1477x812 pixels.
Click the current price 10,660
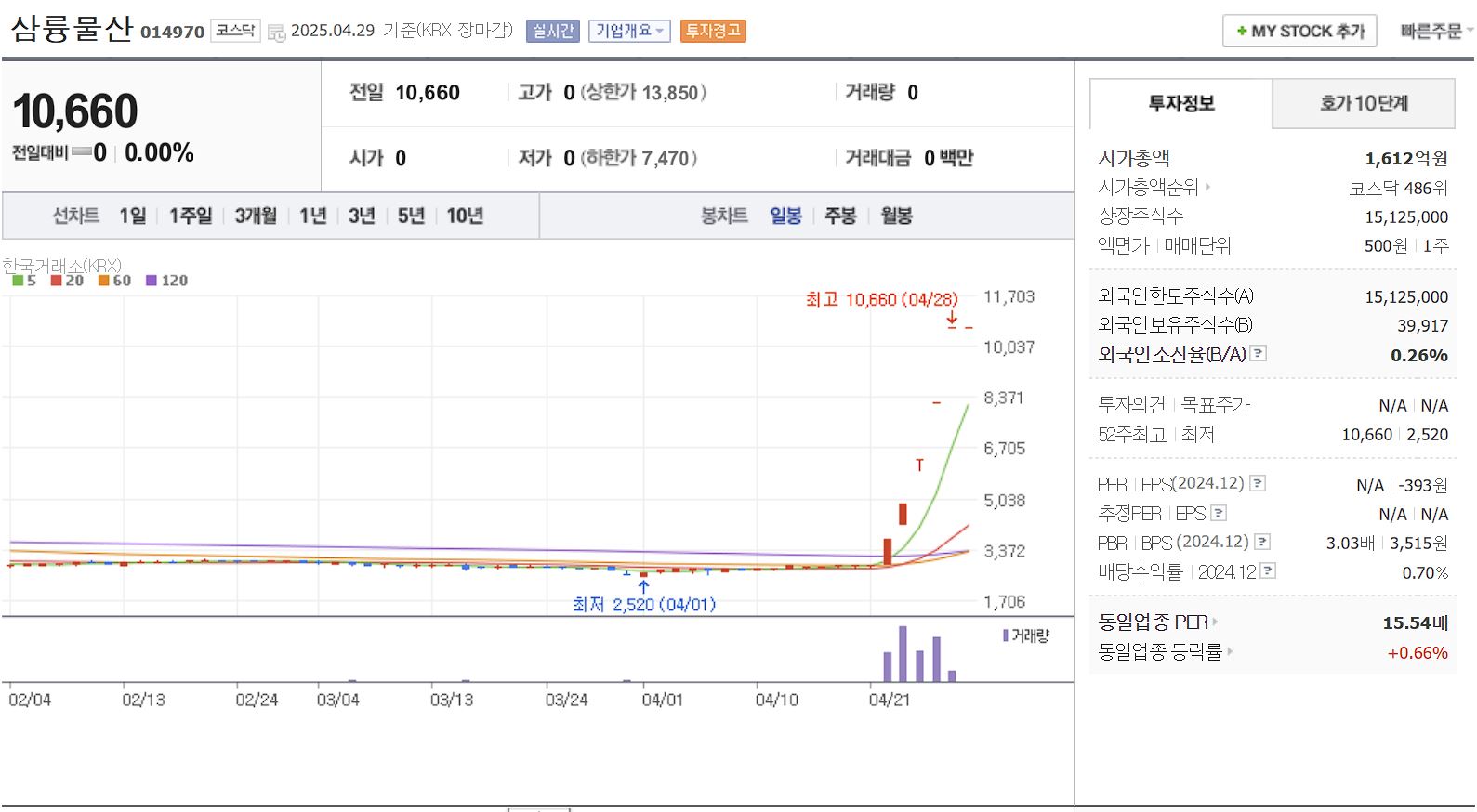click(x=75, y=111)
